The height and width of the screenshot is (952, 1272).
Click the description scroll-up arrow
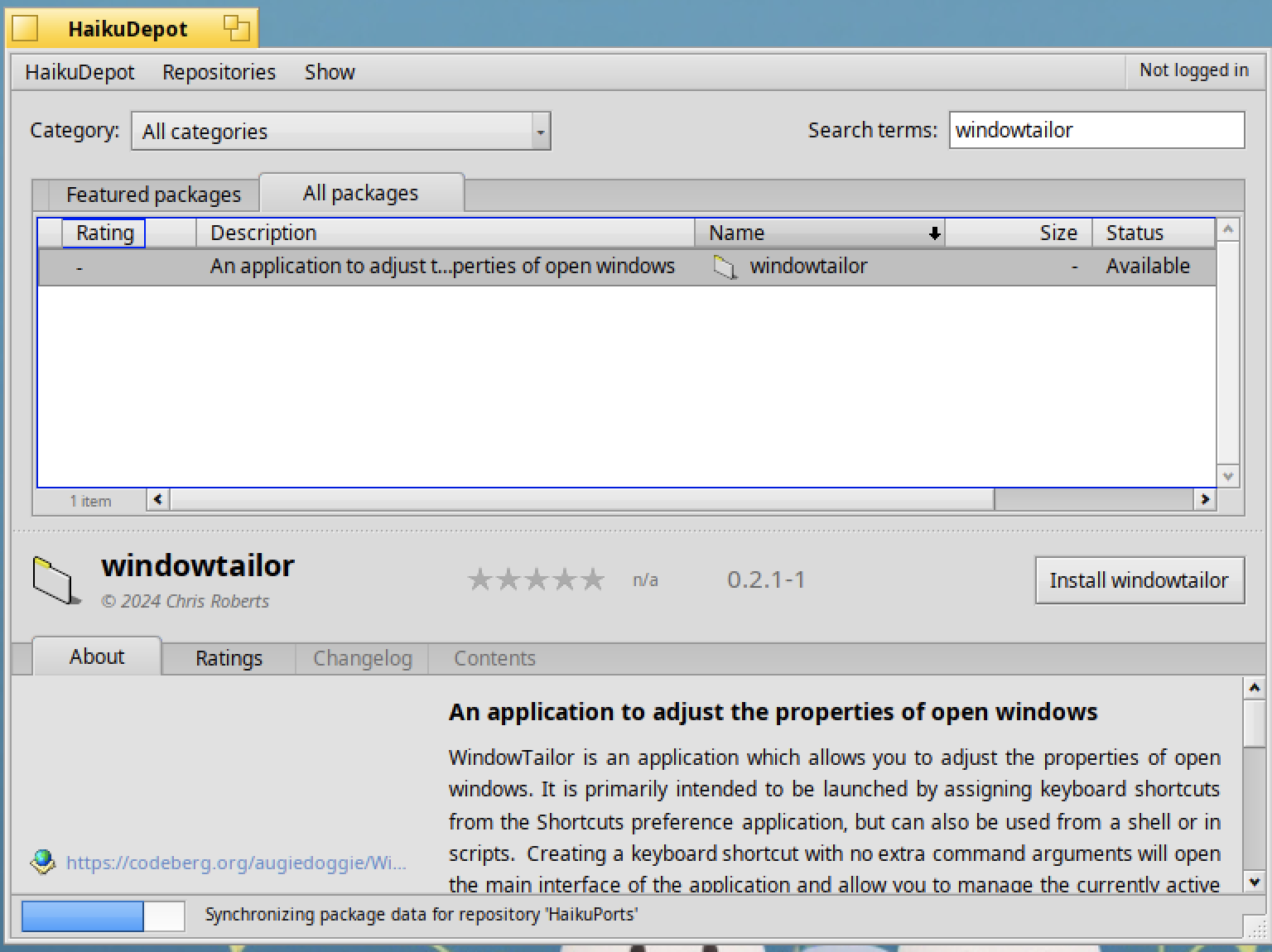coord(1254,688)
